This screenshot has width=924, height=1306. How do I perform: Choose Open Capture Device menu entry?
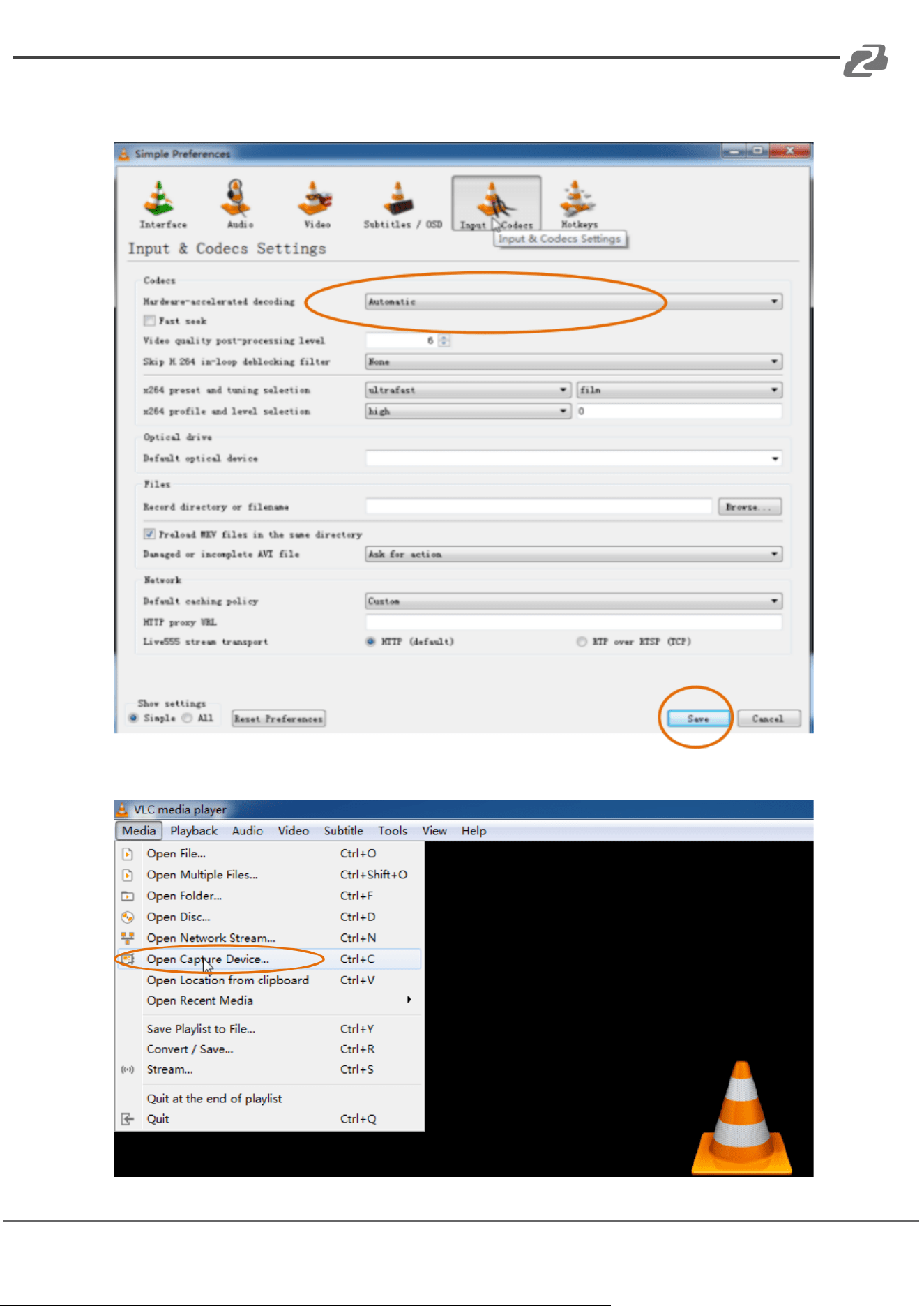269,959
